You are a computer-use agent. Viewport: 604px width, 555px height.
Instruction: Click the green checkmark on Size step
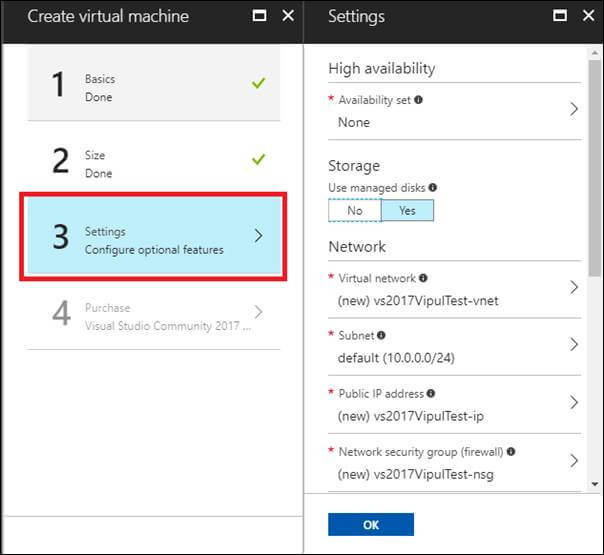pyautogui.click(x=258, y=159)
